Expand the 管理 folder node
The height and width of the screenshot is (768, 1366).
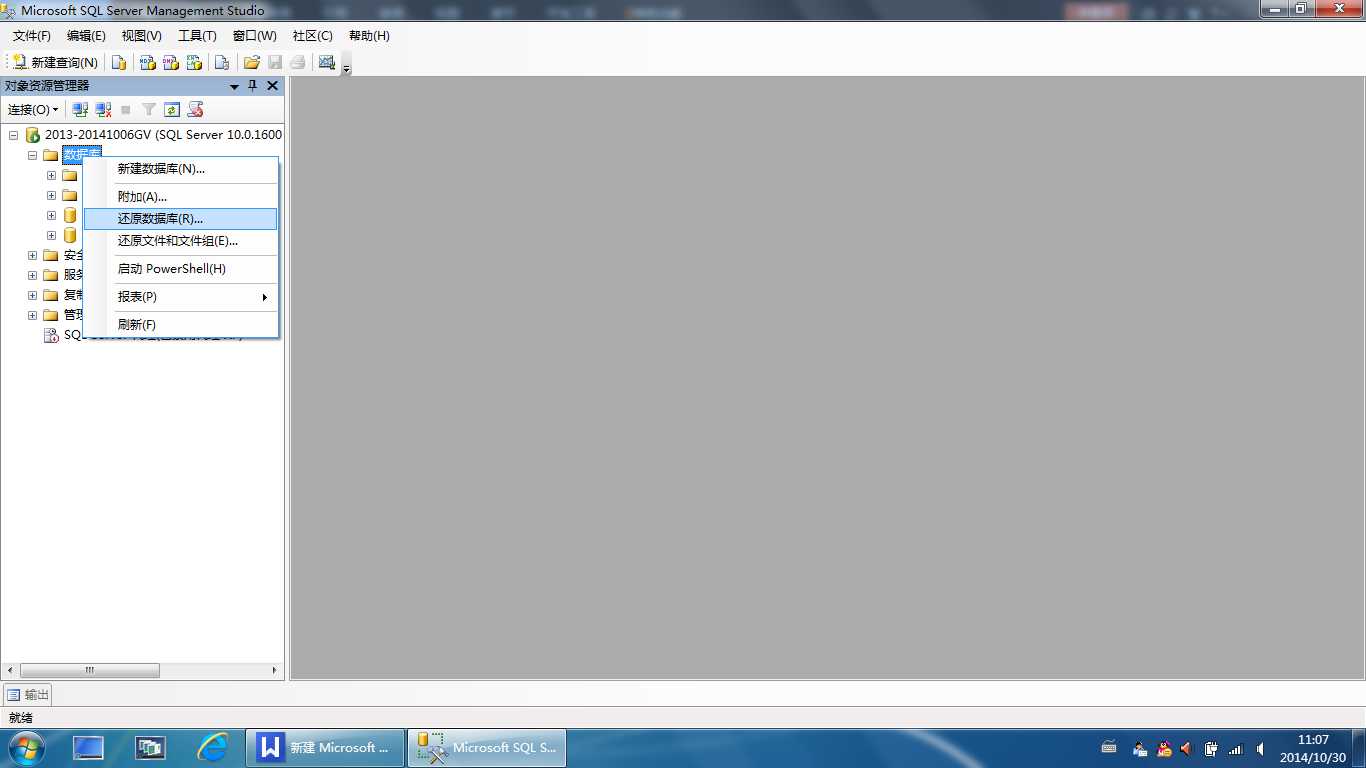pyautogui.click(x=33, y=315)
